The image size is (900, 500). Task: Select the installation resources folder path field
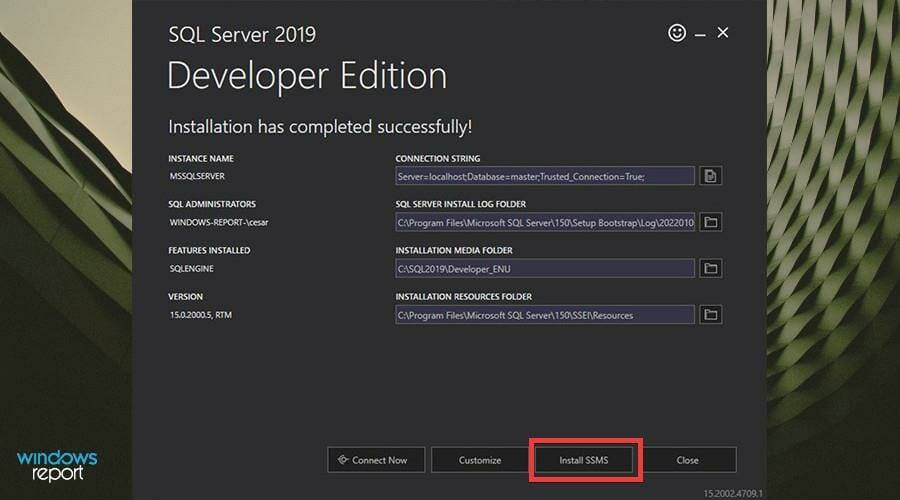coord(545,315)
